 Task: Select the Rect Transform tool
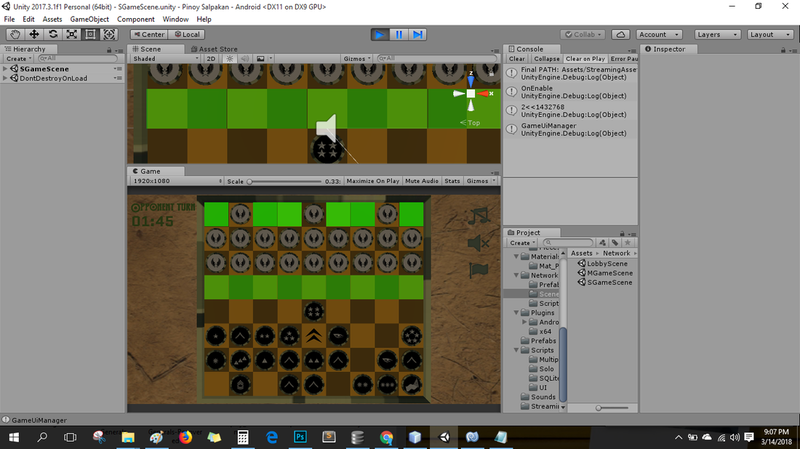pos(90,34)
